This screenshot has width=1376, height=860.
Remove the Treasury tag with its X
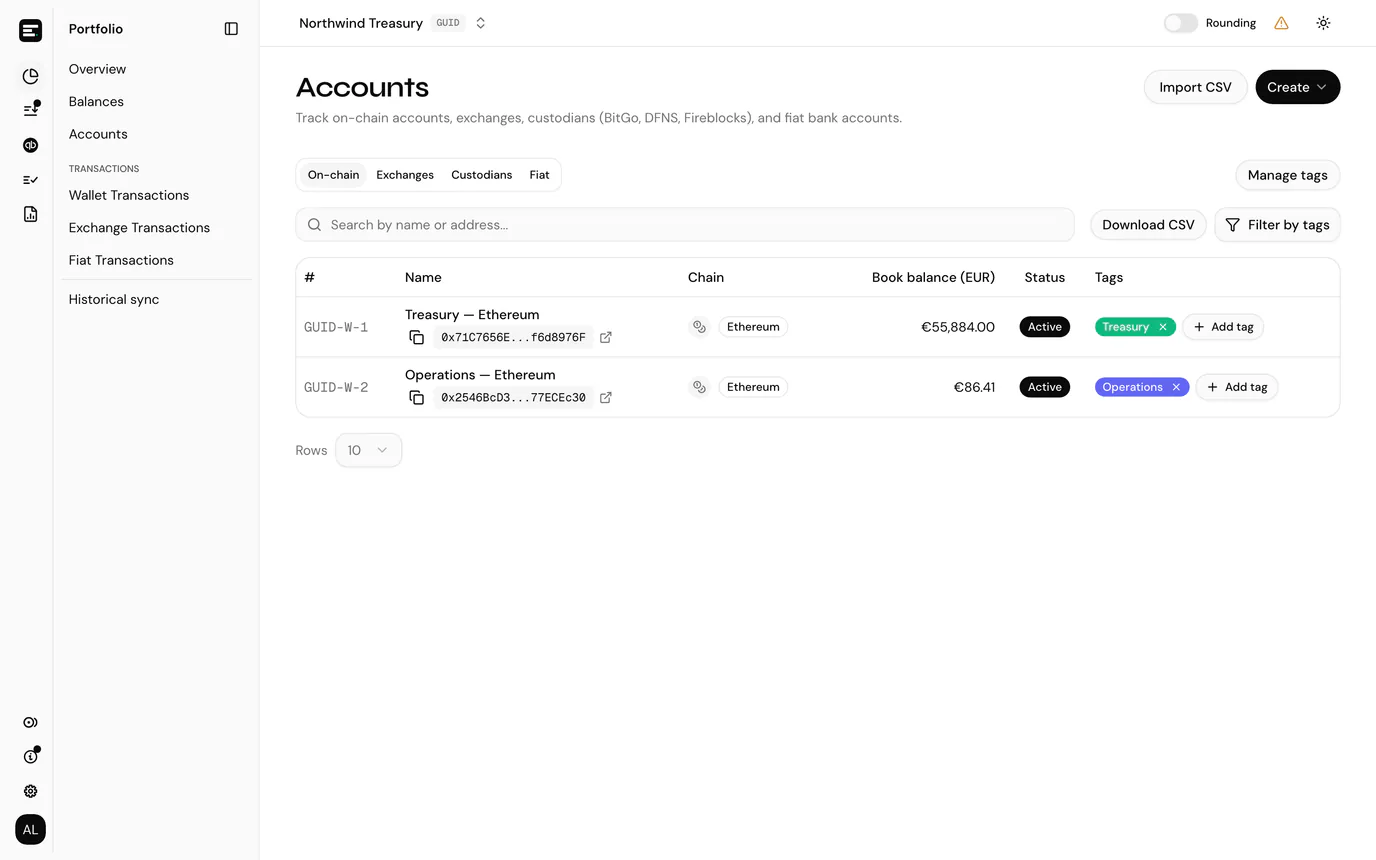tap(1163, 327)
